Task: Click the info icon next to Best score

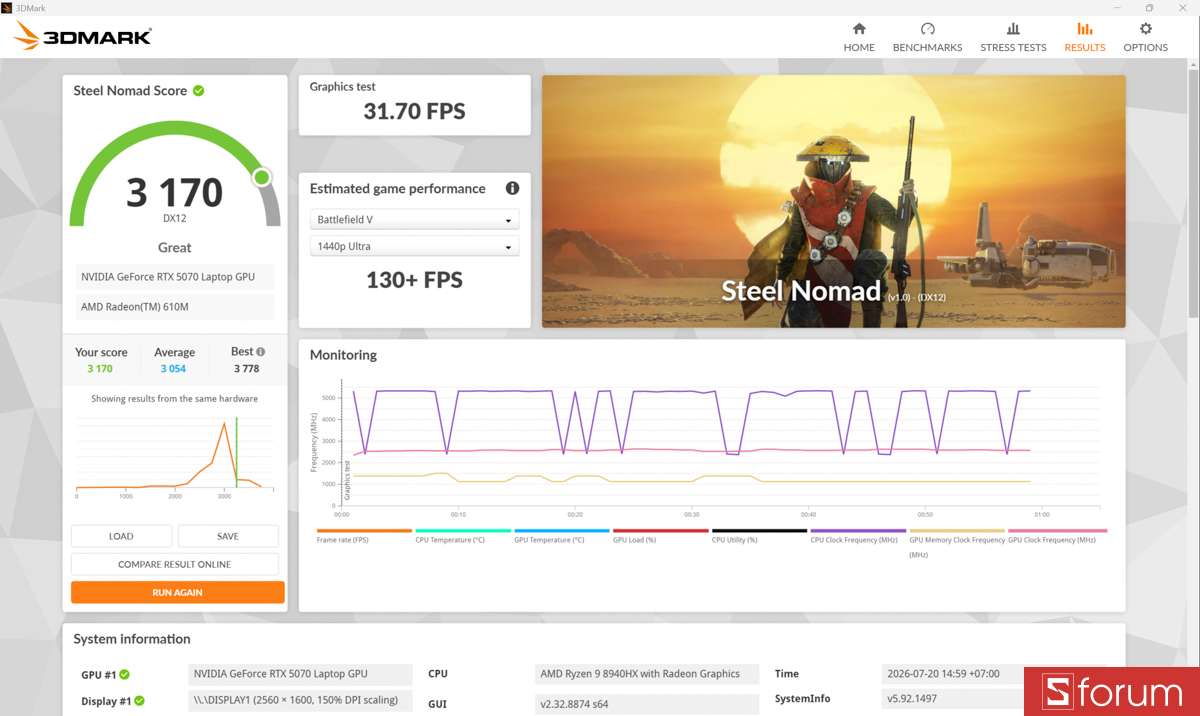Action: point(261,352)
